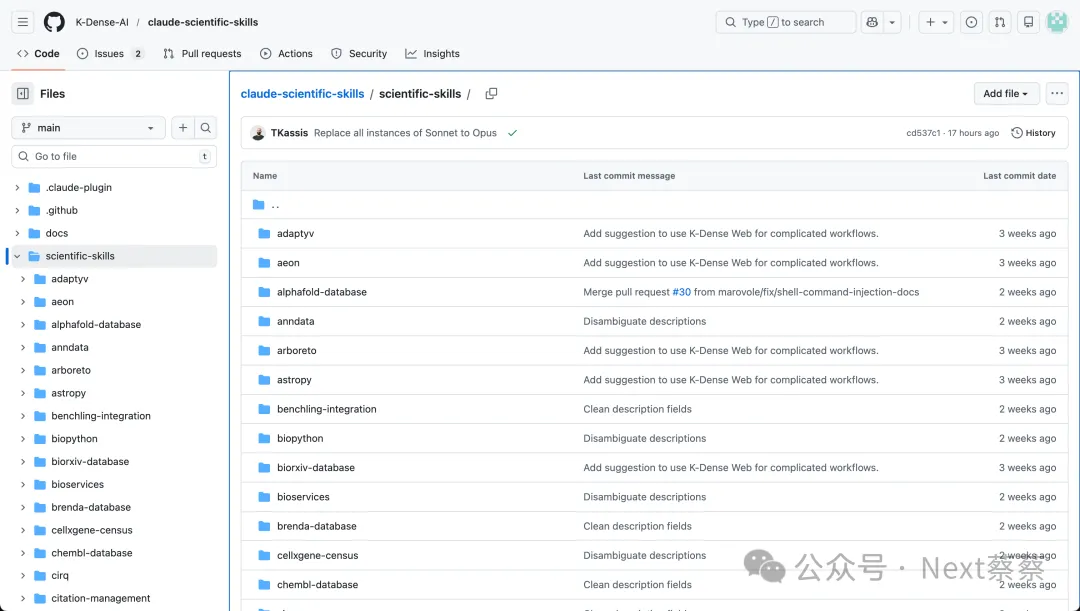Click the pull requests icon in header

(x=999, y=22)
